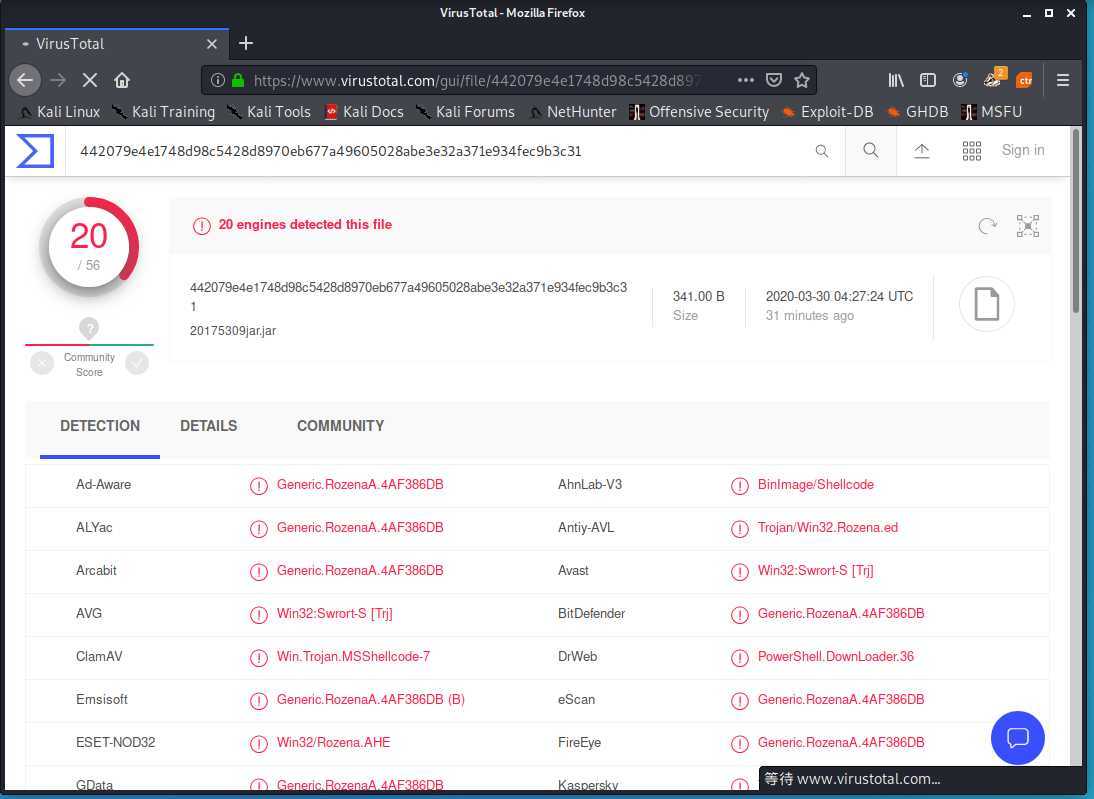Open the Kali Forums bookmark
Viewport: 1094px width, 799px height.
tap(465, 112)
